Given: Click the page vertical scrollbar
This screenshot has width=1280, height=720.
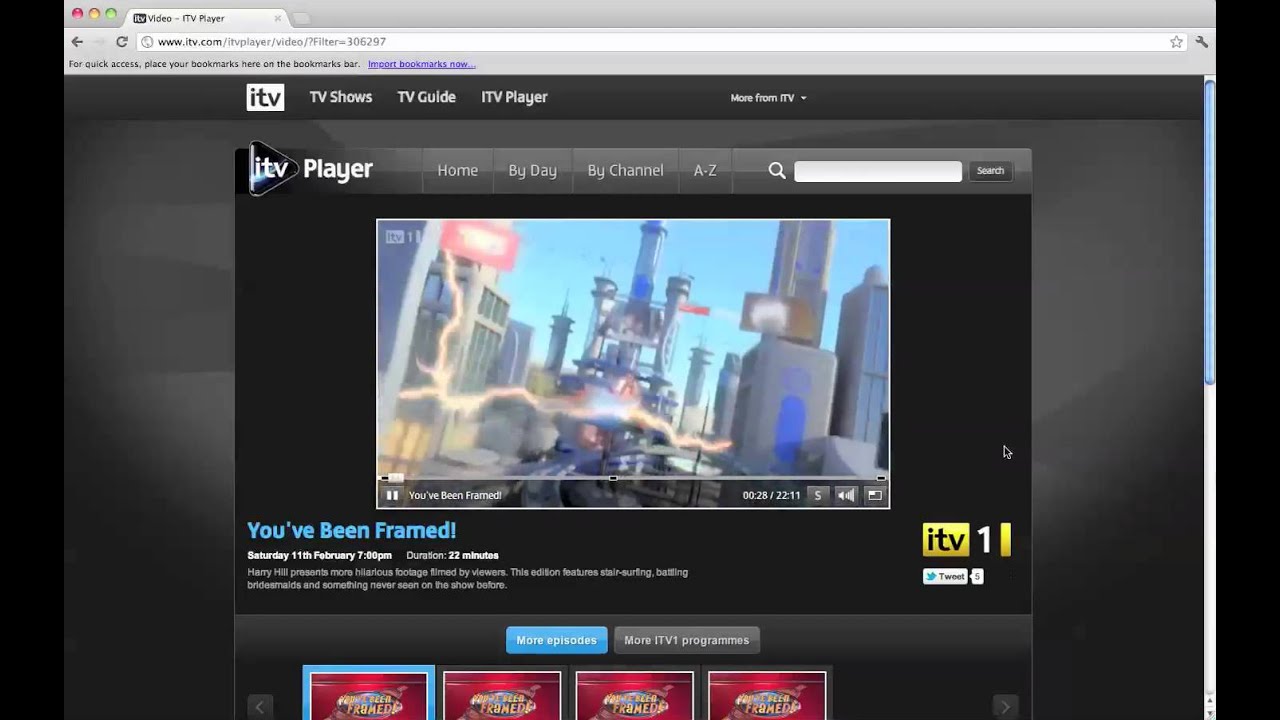Looking at the screenshot, I should click(1209, 232).
